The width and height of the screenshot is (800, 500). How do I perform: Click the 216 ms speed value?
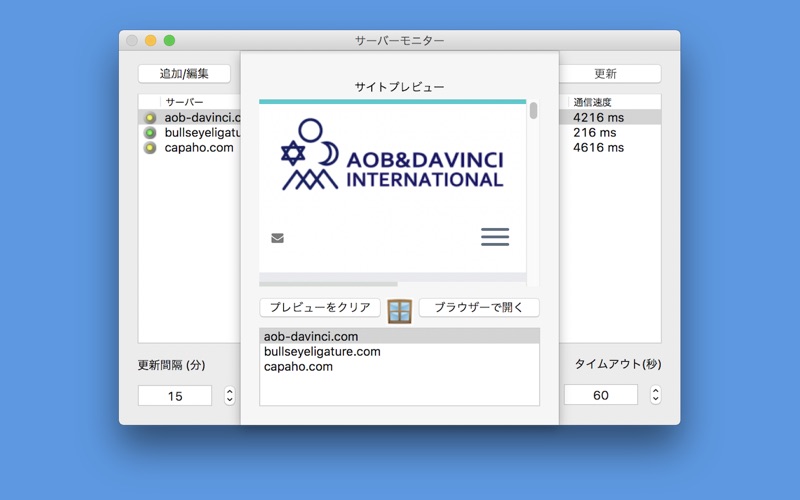[594, 133]
